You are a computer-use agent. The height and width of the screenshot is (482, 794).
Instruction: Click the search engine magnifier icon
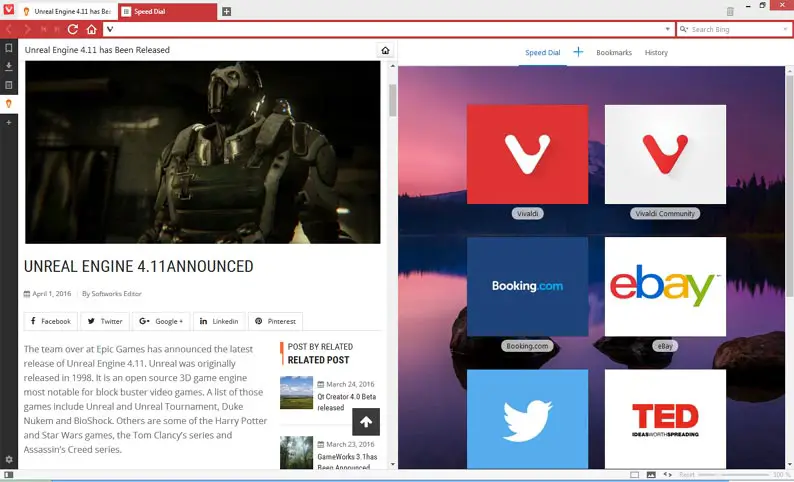(684, 29)
